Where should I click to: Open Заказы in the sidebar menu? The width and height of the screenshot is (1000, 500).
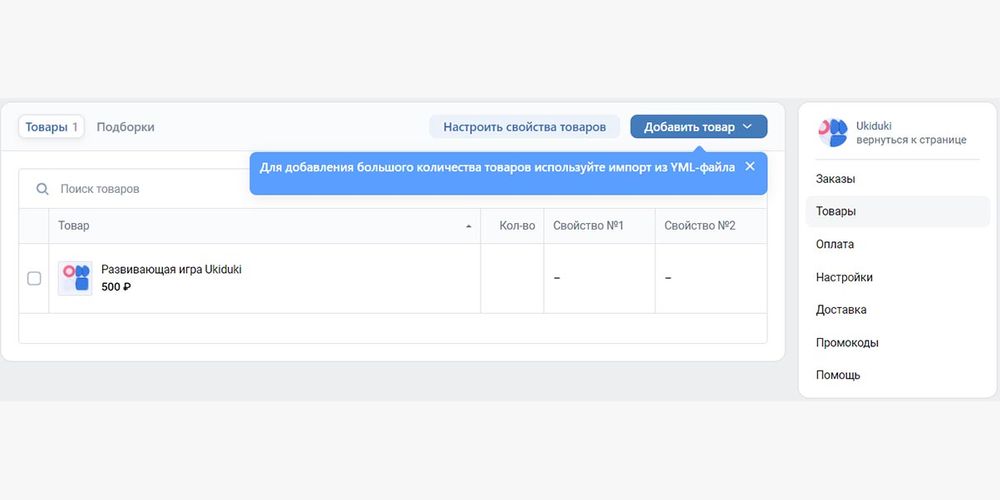[835, 179]
